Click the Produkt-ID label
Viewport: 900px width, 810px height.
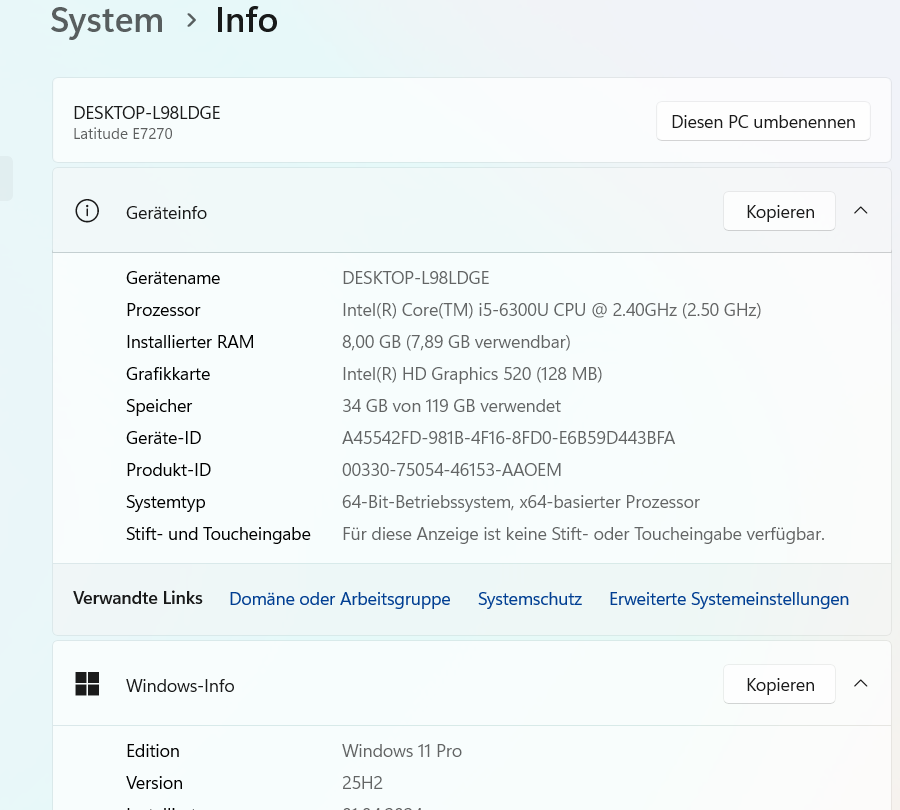pyautogui.click(x=169, y=470)
